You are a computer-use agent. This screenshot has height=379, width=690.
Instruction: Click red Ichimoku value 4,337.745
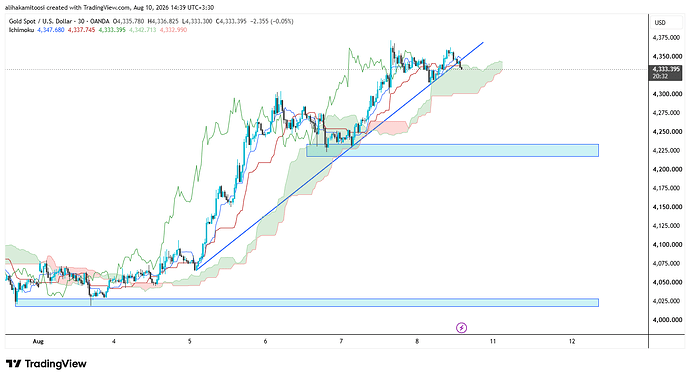point(81,30)
